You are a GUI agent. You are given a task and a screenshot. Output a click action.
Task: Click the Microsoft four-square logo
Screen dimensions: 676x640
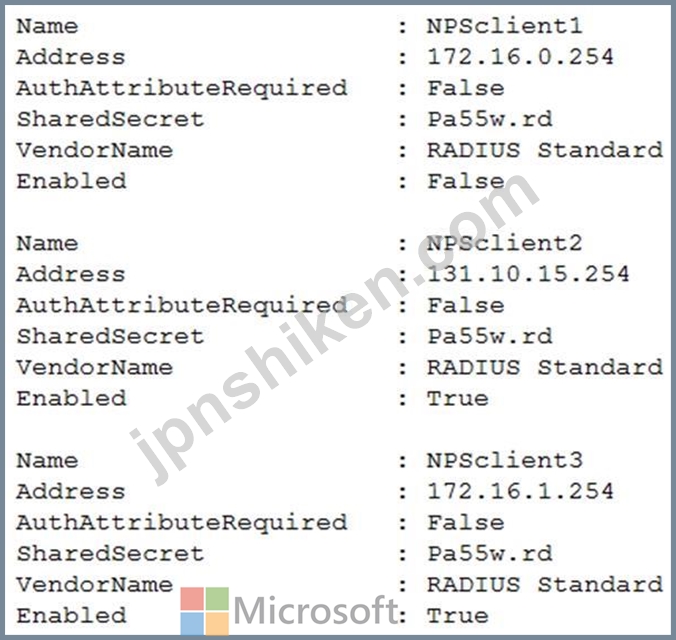point(205,611)
